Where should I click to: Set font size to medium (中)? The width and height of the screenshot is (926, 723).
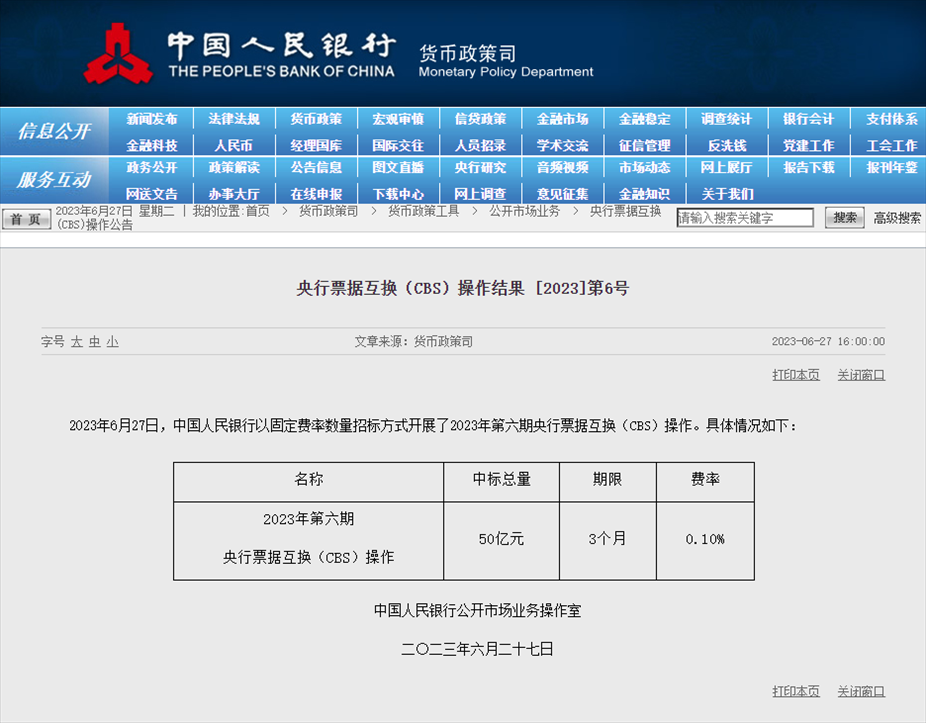(x=94, y=342)
